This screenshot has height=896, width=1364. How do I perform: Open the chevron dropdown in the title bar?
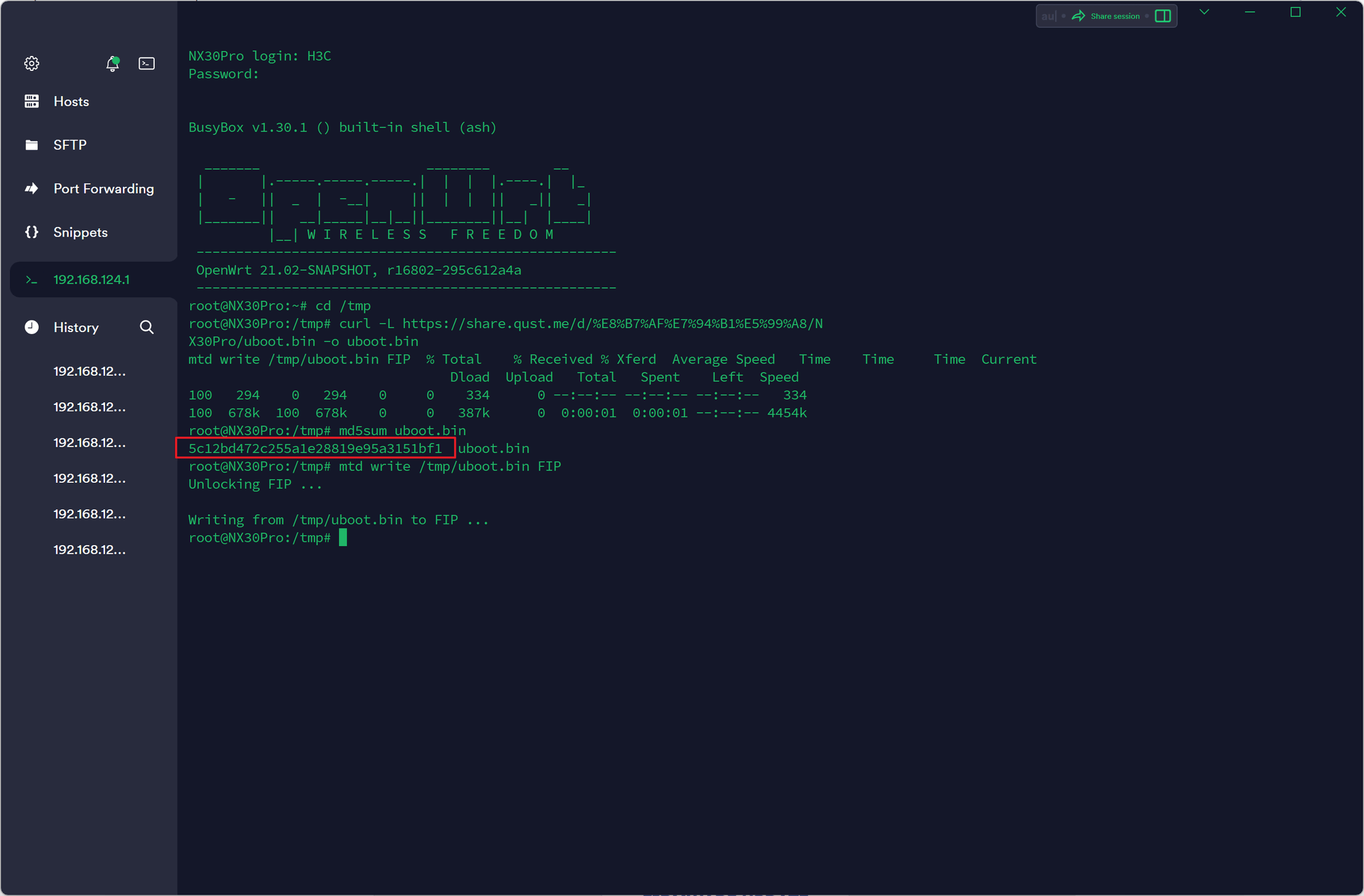pyautogui.click(x=1204, y=12)
